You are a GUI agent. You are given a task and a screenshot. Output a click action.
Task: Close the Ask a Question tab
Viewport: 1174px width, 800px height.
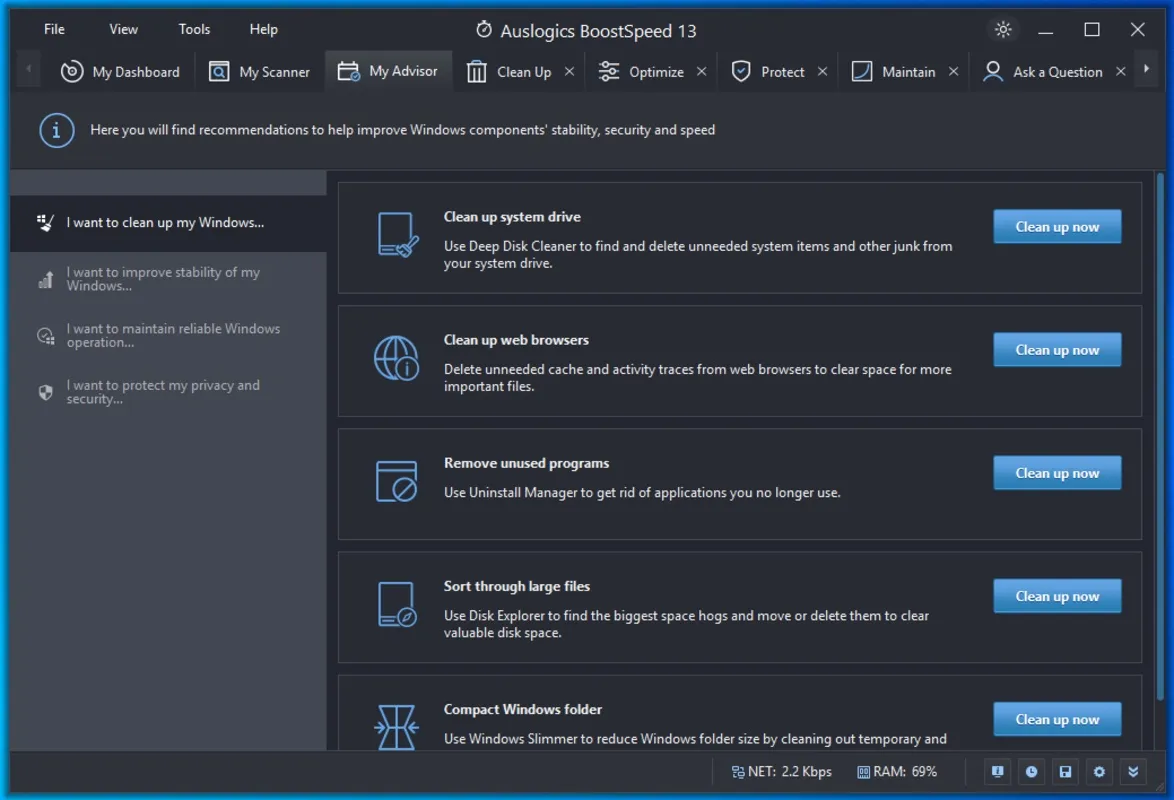[1121, 71]
